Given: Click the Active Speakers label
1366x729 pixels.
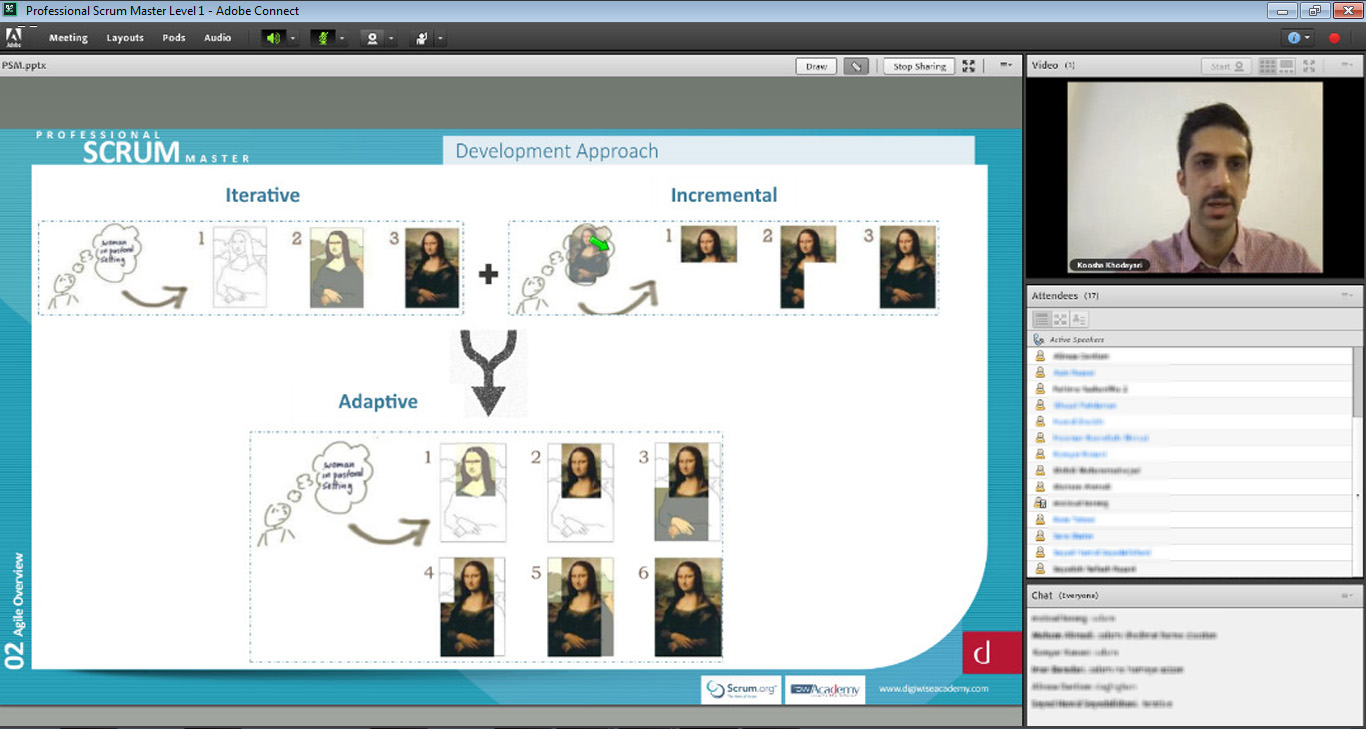Looking at the screenshot, I should pos(1077,340).
